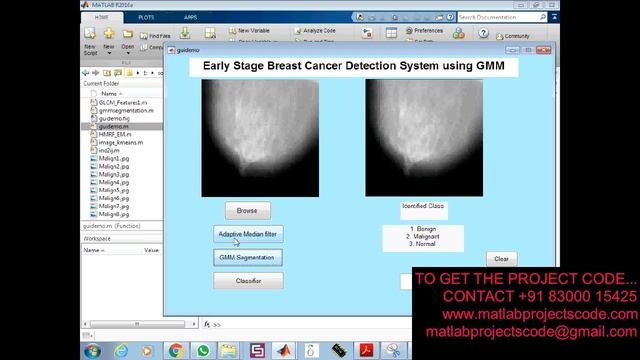Click New Variable in the toolstrip
The height and width of the screenshot is (360, 640).
tap(249, 31)
